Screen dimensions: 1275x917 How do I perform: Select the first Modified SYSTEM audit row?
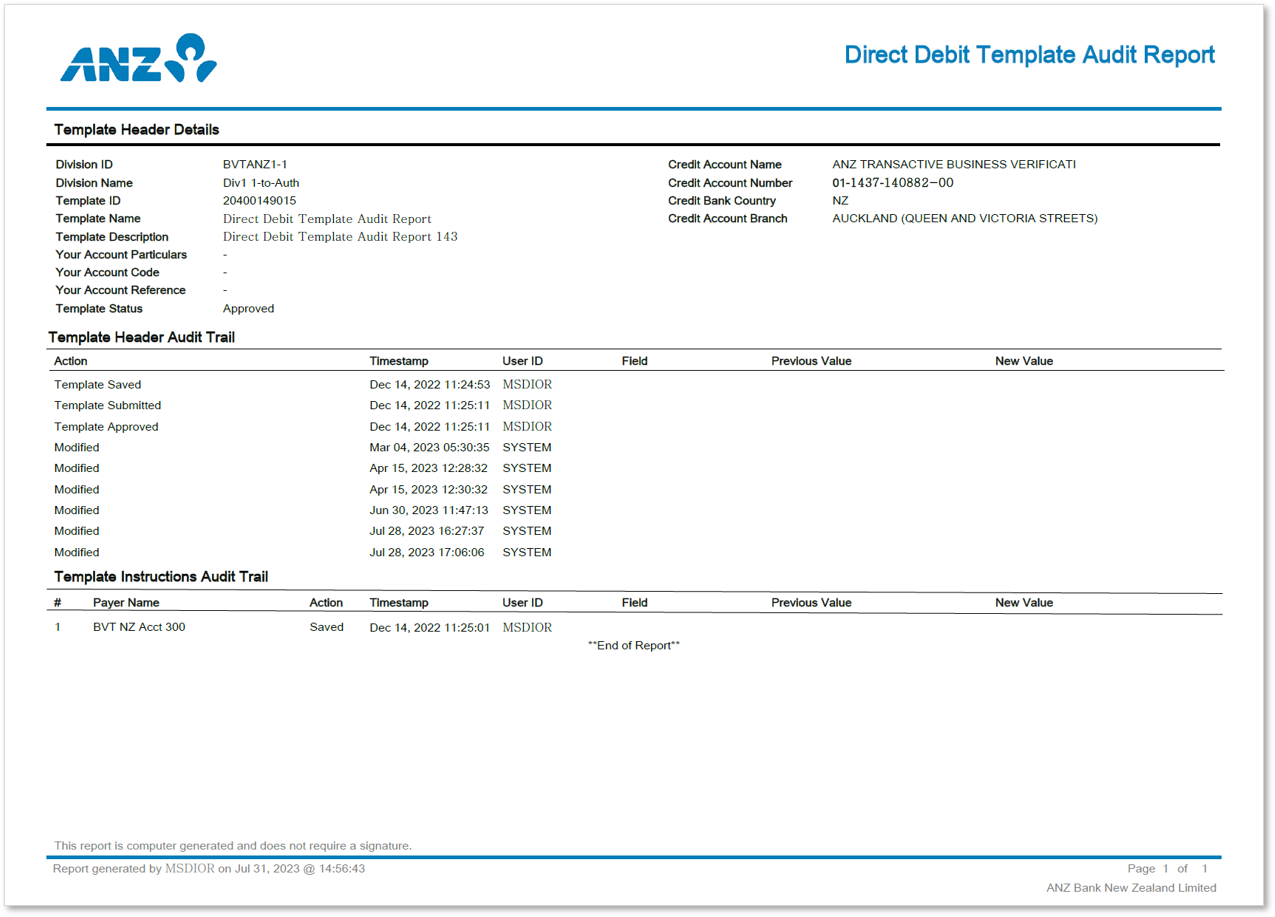click(76, 447)
